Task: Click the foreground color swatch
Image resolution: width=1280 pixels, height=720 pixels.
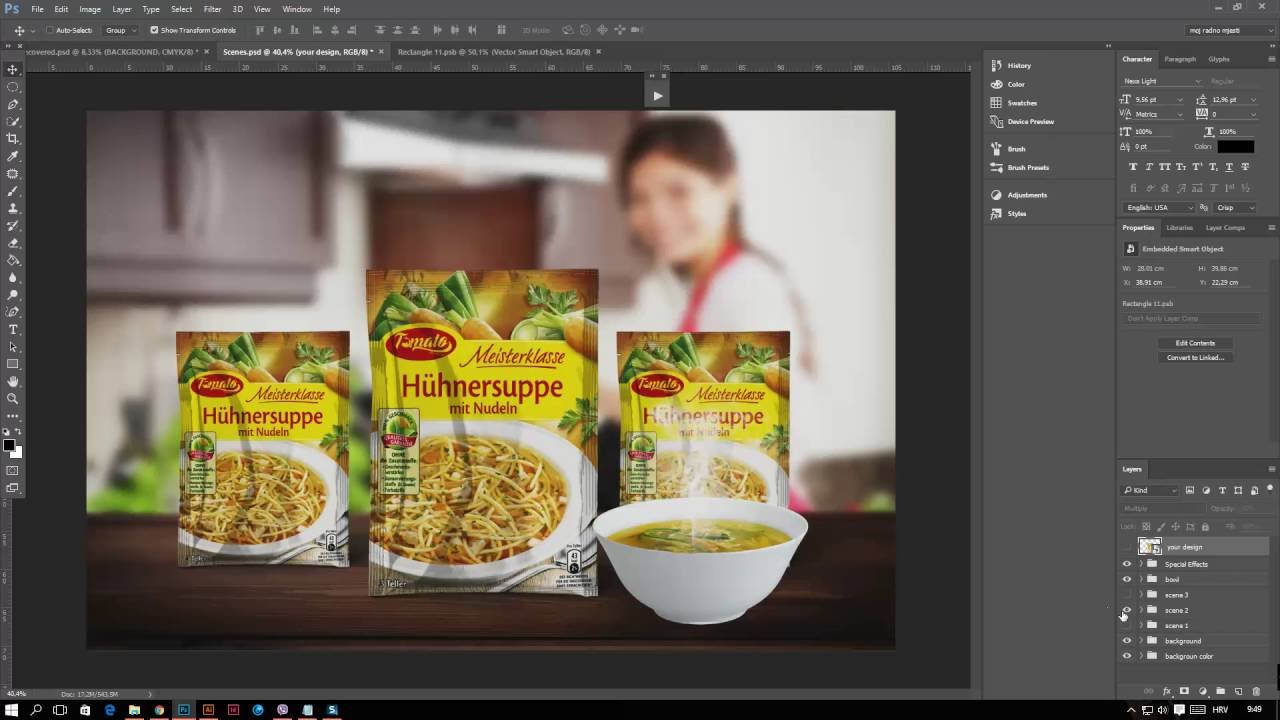Action: click(x=9, y=445)
